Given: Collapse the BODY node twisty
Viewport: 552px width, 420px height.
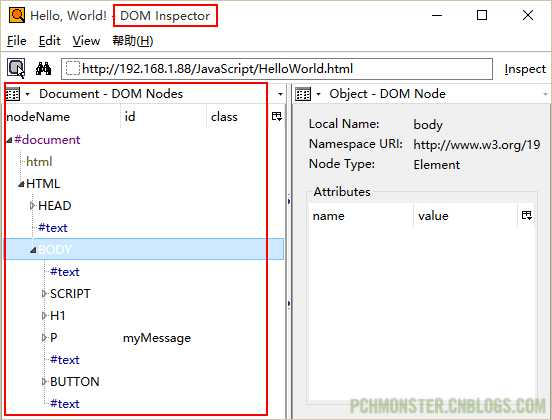Looking at the screenshot, I should [33, 250].
